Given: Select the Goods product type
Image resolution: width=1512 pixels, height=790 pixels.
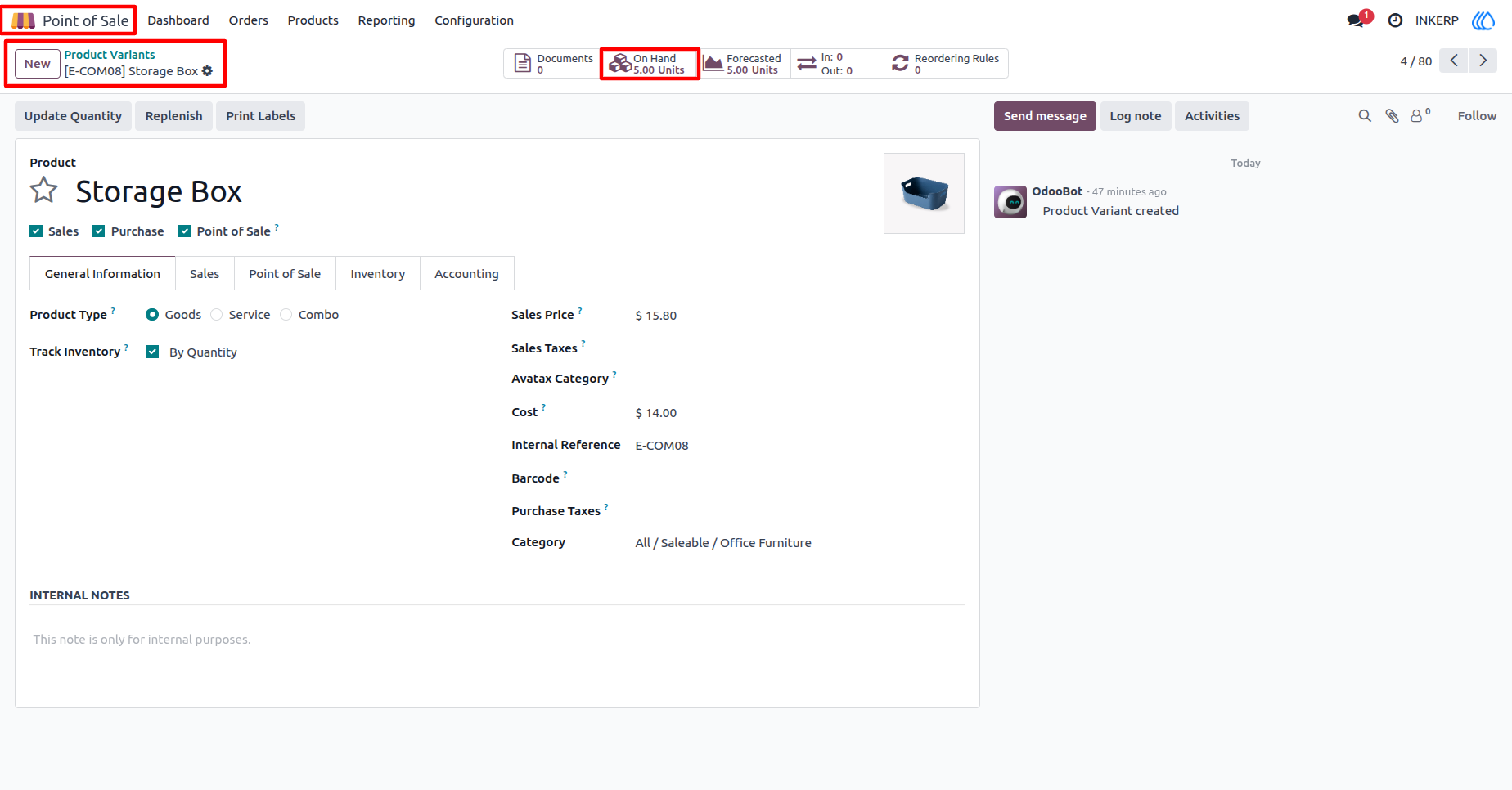Looking at the screenshot, I should [x=152, y=315].
